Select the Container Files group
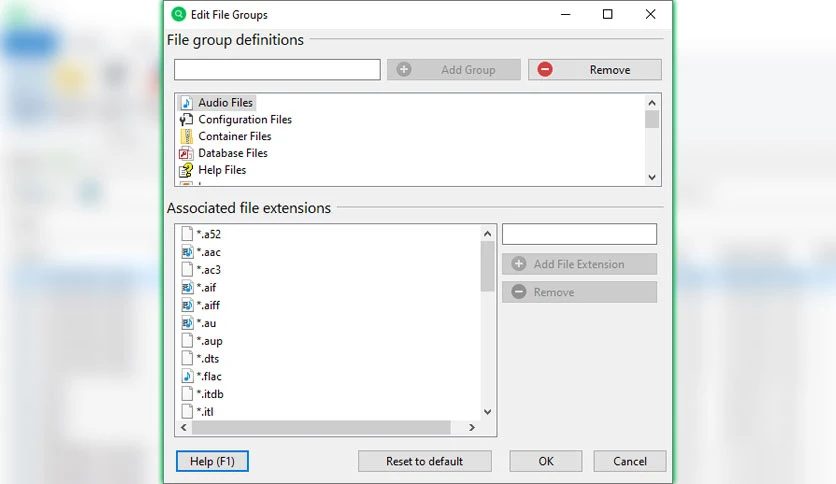 coord(235,136)
